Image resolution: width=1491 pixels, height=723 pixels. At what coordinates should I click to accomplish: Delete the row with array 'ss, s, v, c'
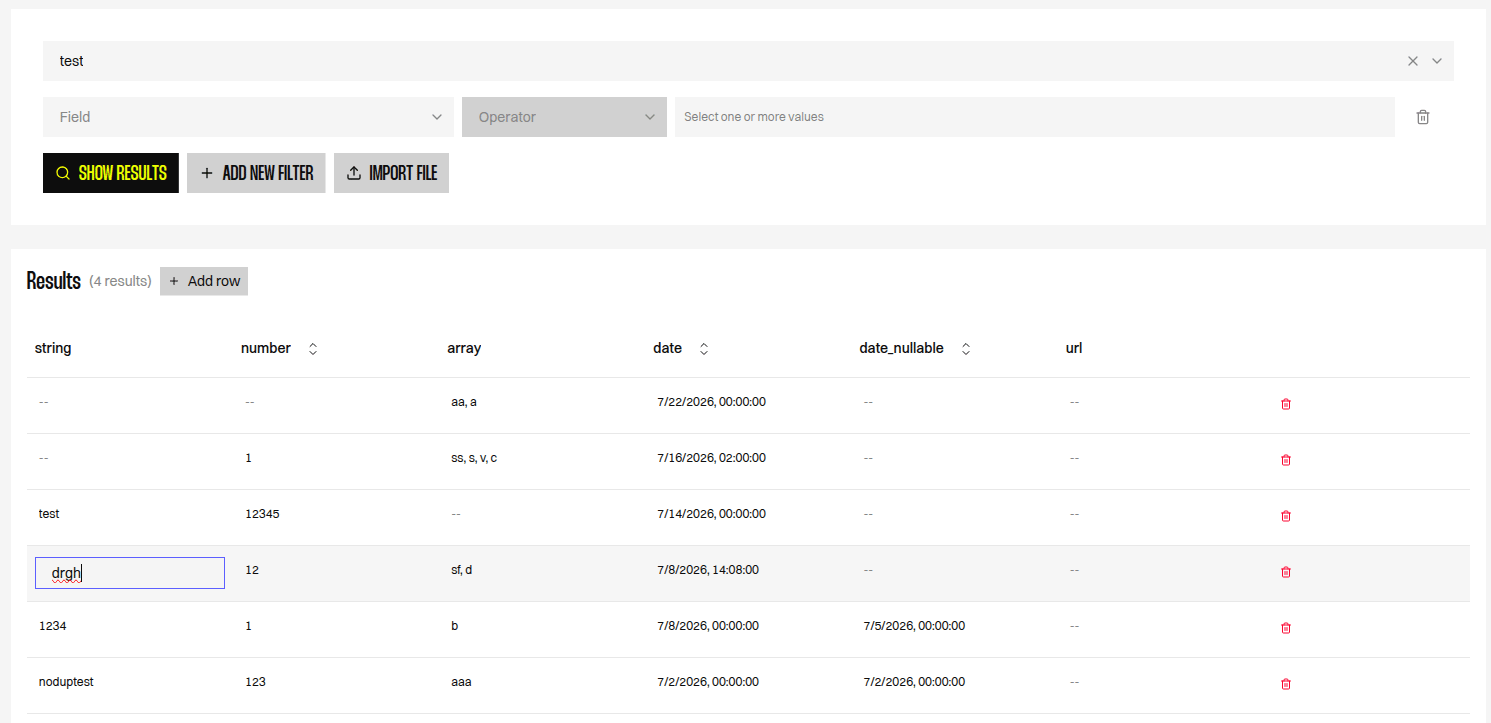pyautogui.click(x=1286, y=460)
